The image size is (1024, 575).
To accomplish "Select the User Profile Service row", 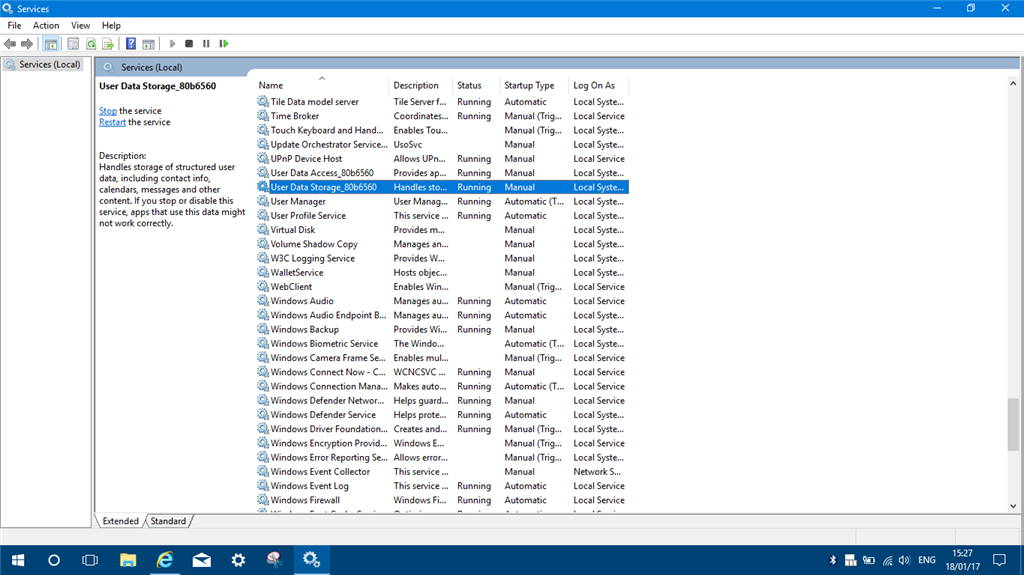I will 442,216.
